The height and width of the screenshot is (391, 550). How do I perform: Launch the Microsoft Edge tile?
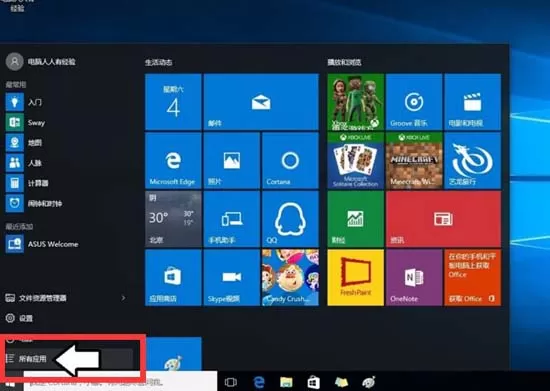173,160
